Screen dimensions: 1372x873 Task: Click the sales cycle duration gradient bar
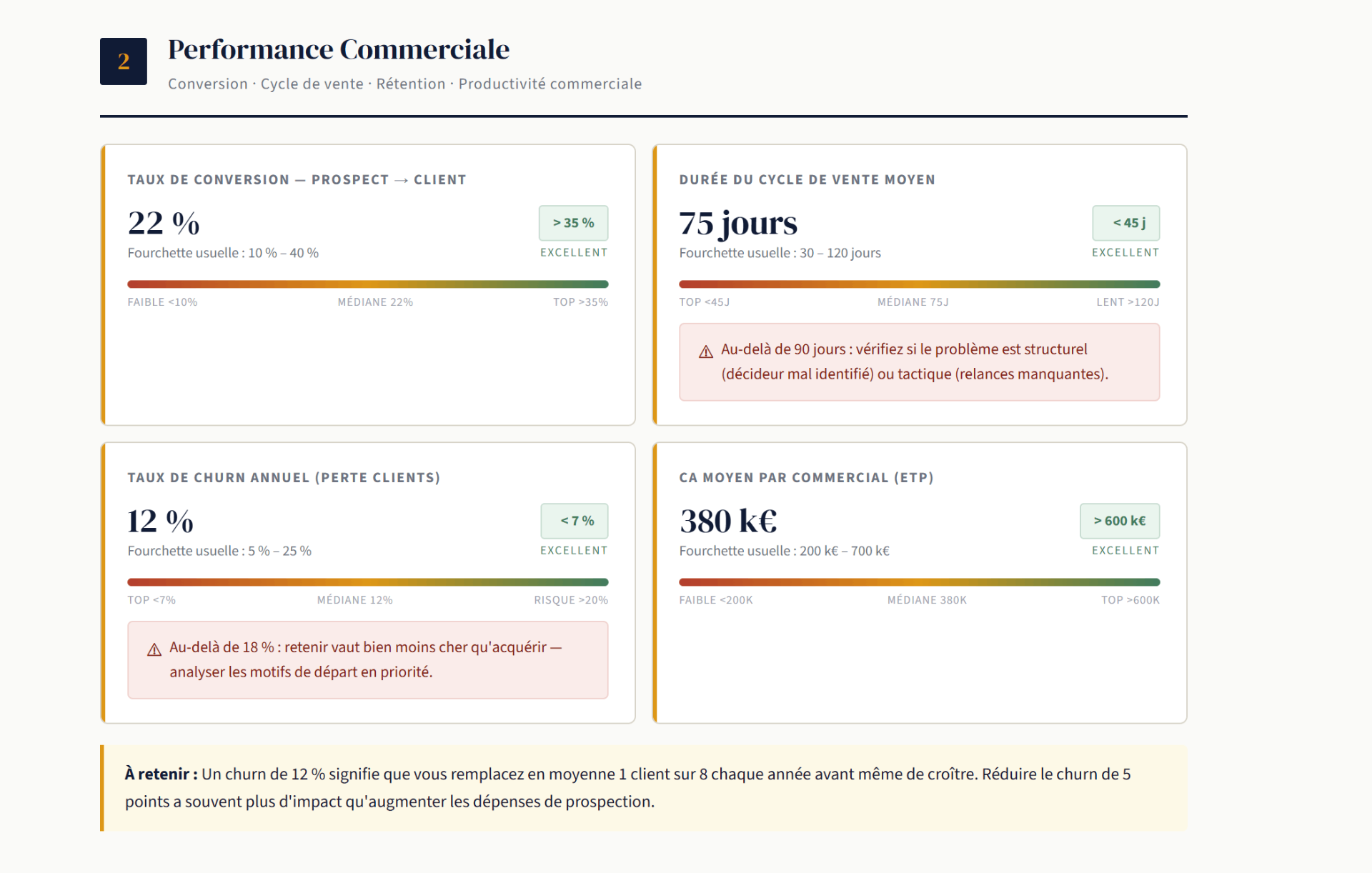[x=920, y=284]
